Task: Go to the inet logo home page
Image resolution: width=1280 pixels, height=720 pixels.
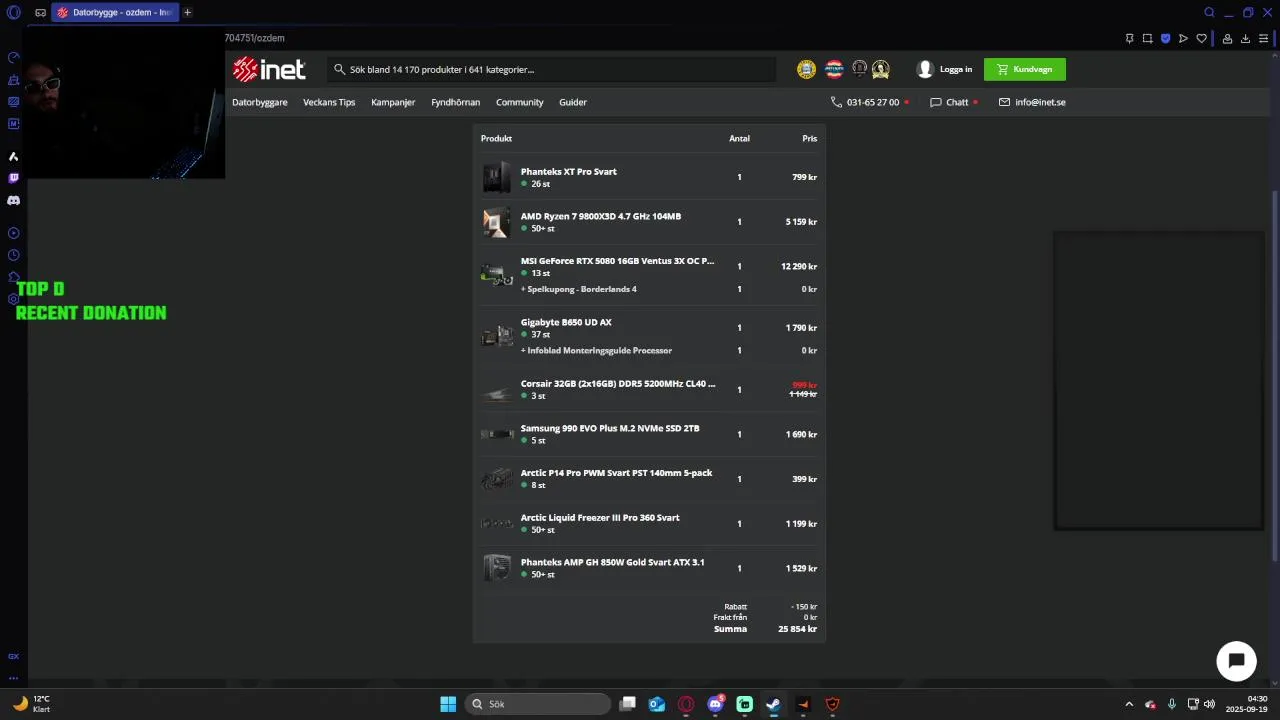Action: [x=269, y=69]
